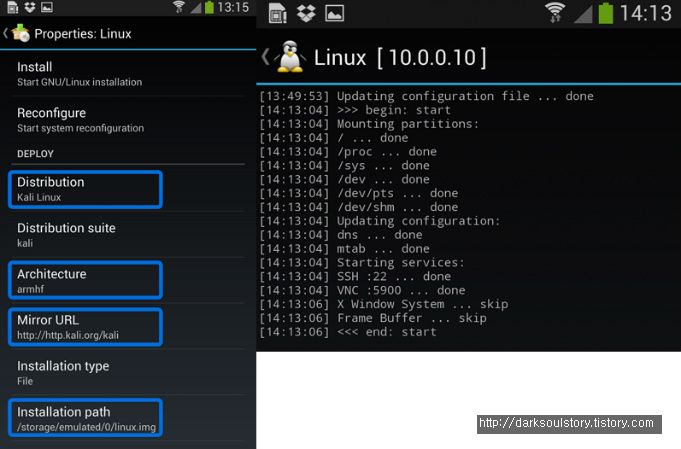This screenshot has width=681, height=449.
Task: Select log line 'dns ... done'
Action: coord(380,235)
